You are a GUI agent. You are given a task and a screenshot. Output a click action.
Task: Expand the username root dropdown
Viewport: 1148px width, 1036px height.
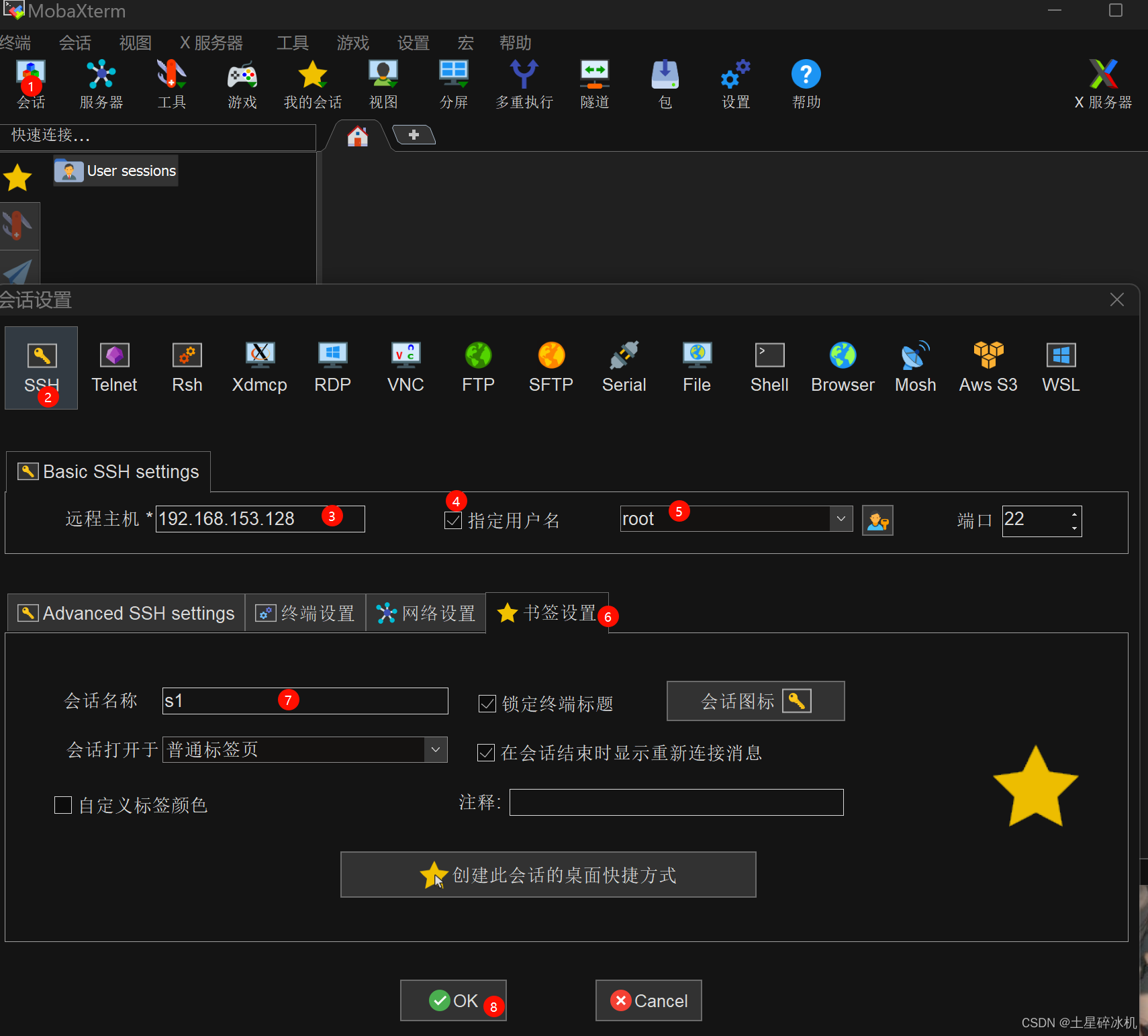tap(841, 519)
